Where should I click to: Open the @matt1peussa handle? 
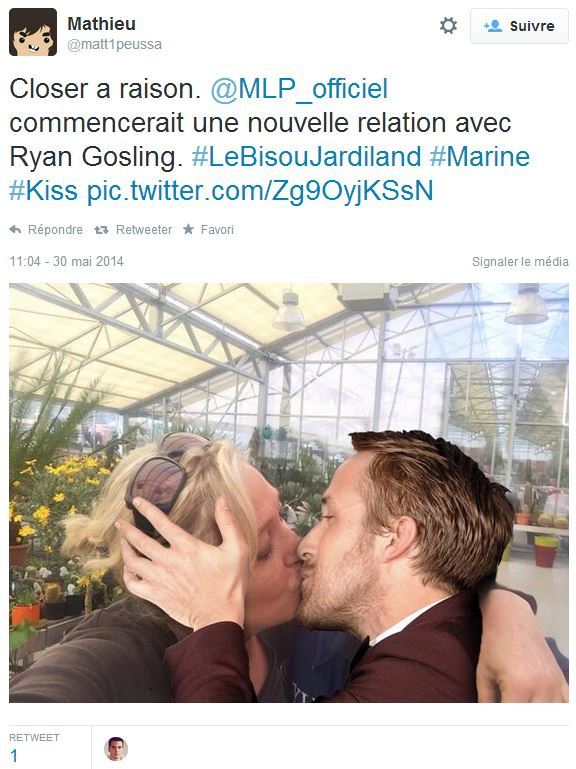point(114,45)
